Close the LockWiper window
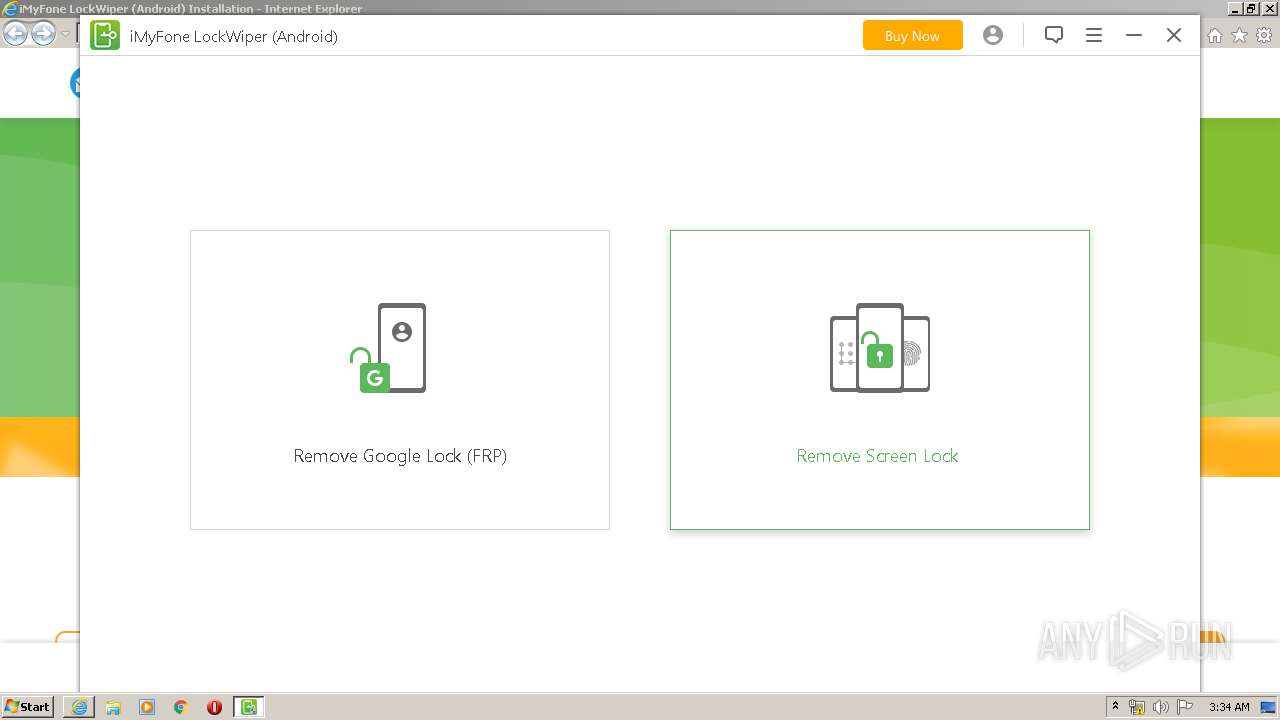The image size is (1280, 720). [1174, 35]
